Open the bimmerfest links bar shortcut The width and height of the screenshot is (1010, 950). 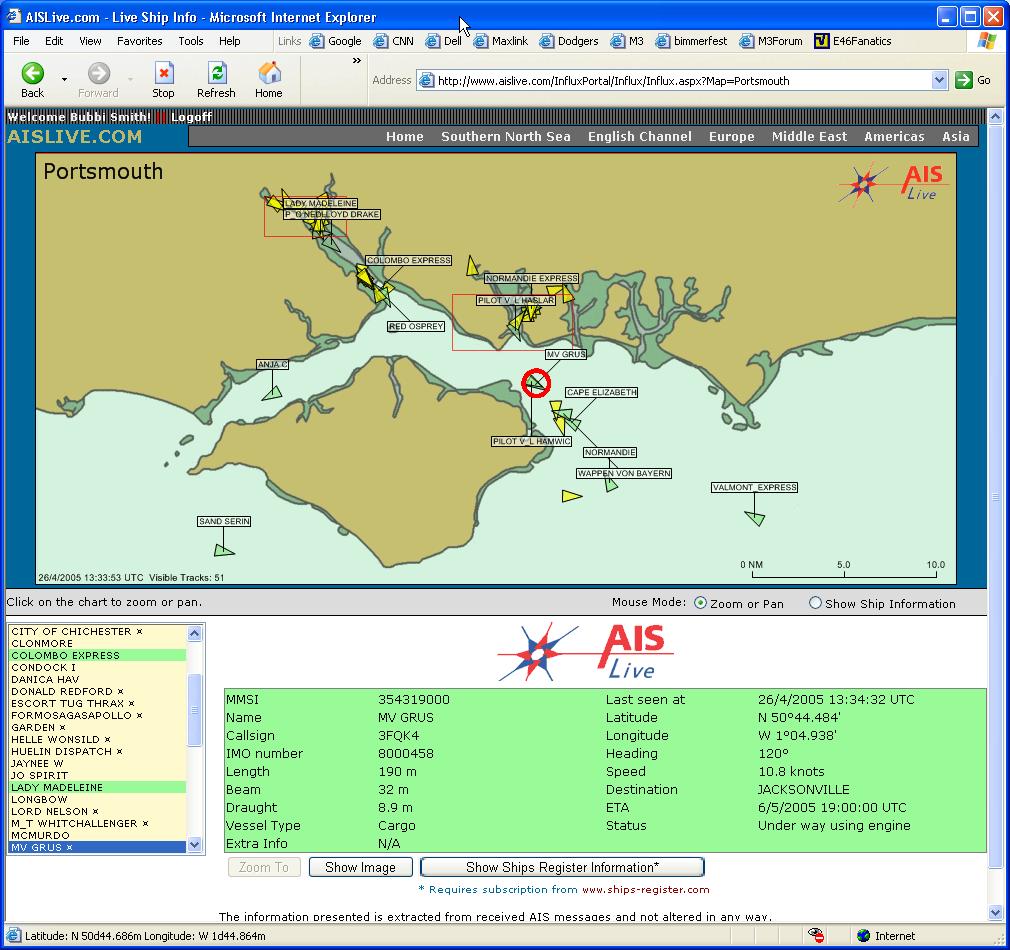(691, 41)
